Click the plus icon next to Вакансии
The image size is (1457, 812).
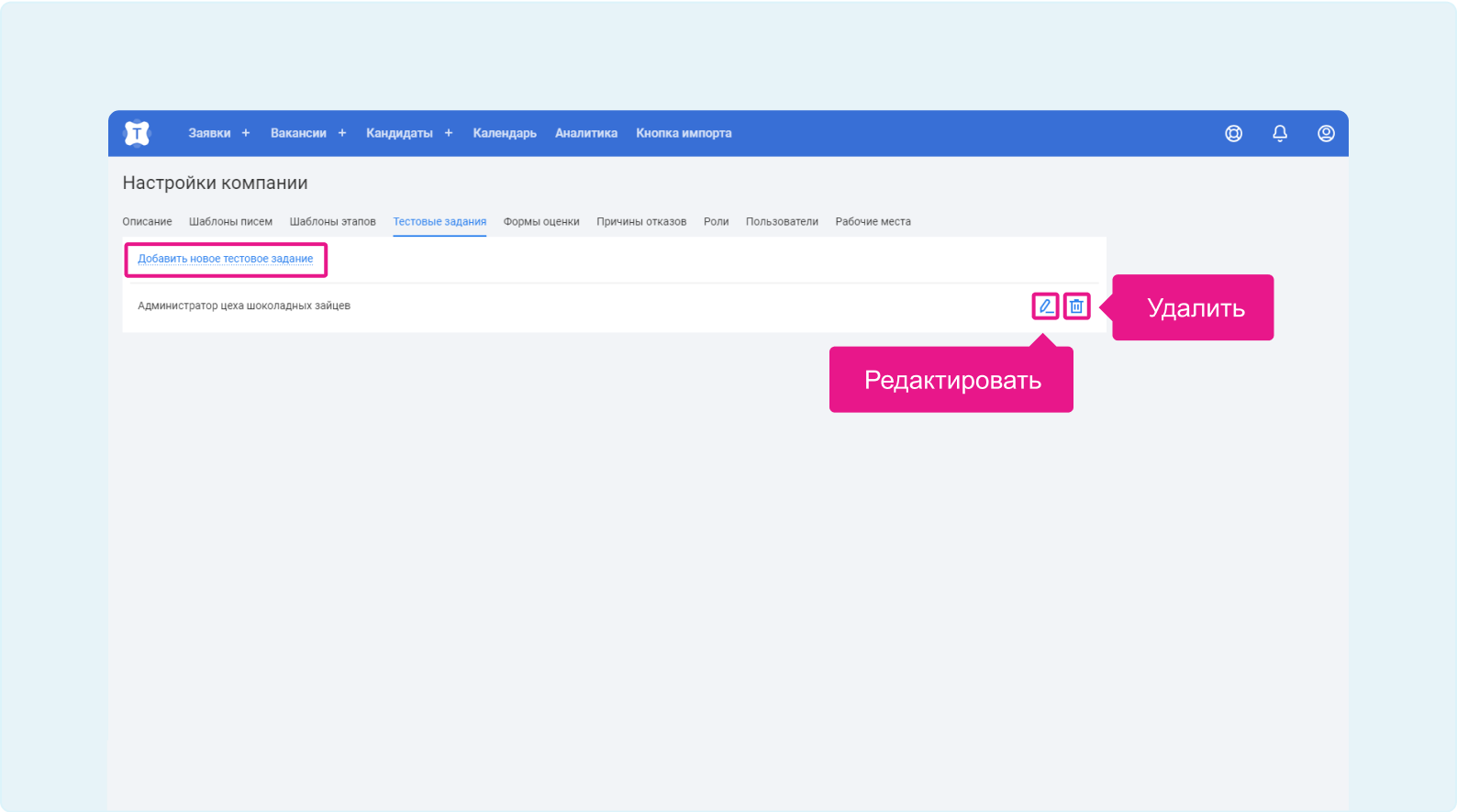[x=342, y=133]
